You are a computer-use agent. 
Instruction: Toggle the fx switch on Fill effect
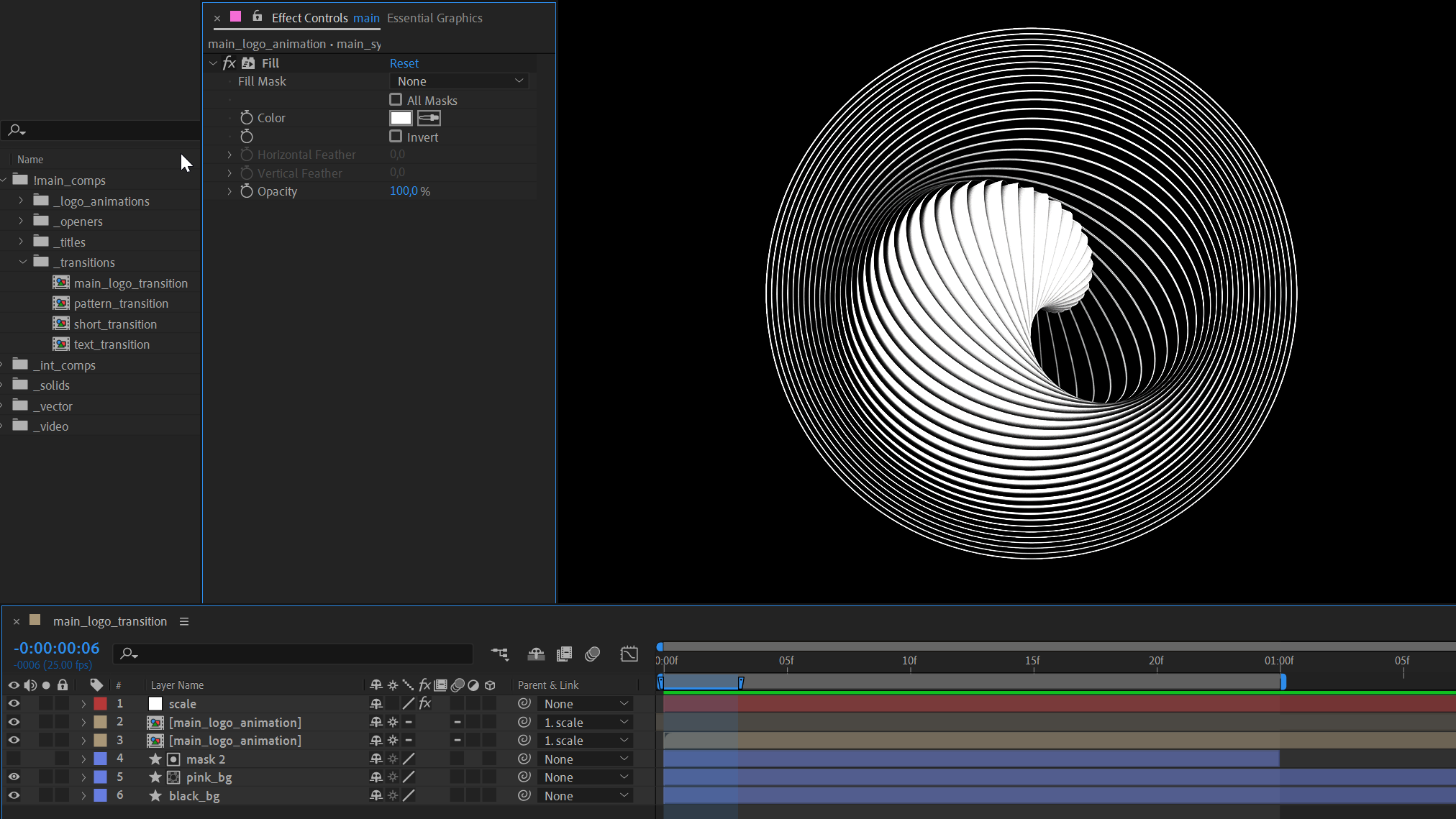coord(229,63)
